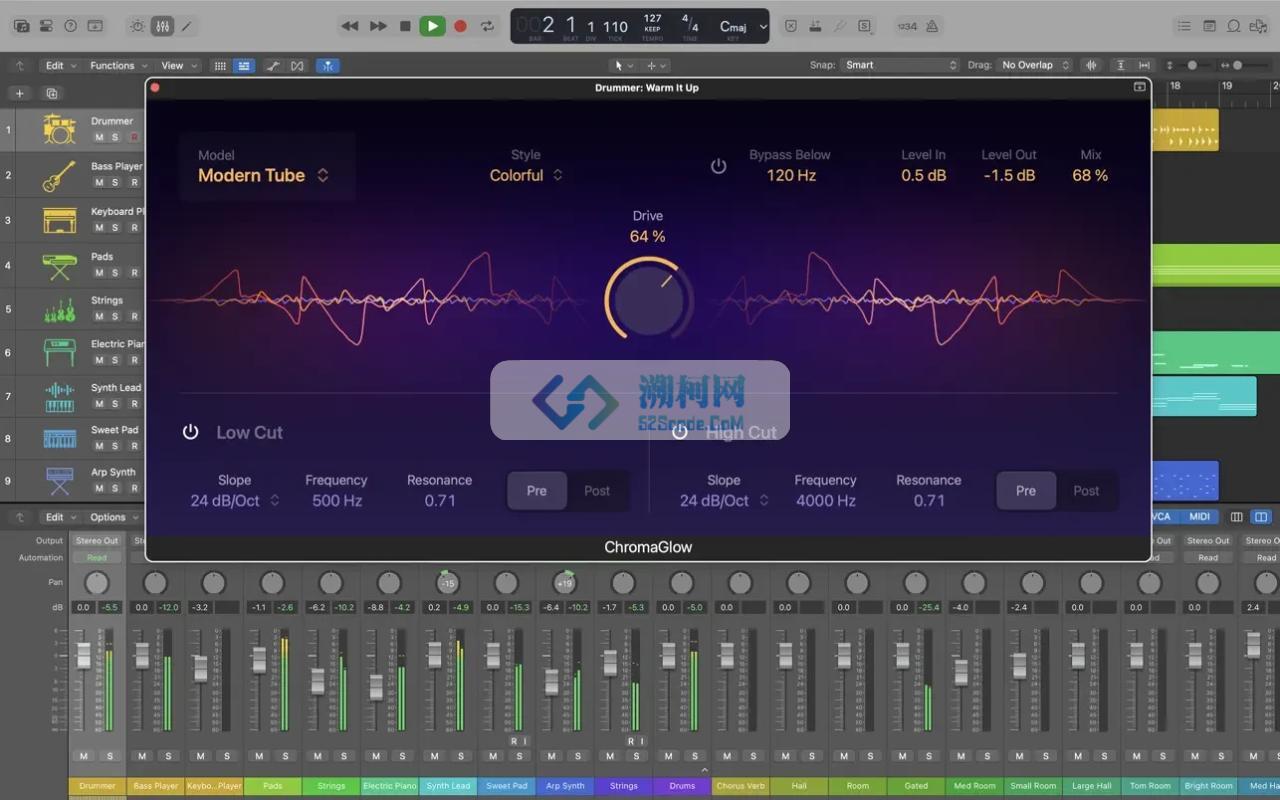The width and height of the screenshot is (1280, 800).
Task: Open the High Cut Slope dropdown
Action: [x=724, y=501]
